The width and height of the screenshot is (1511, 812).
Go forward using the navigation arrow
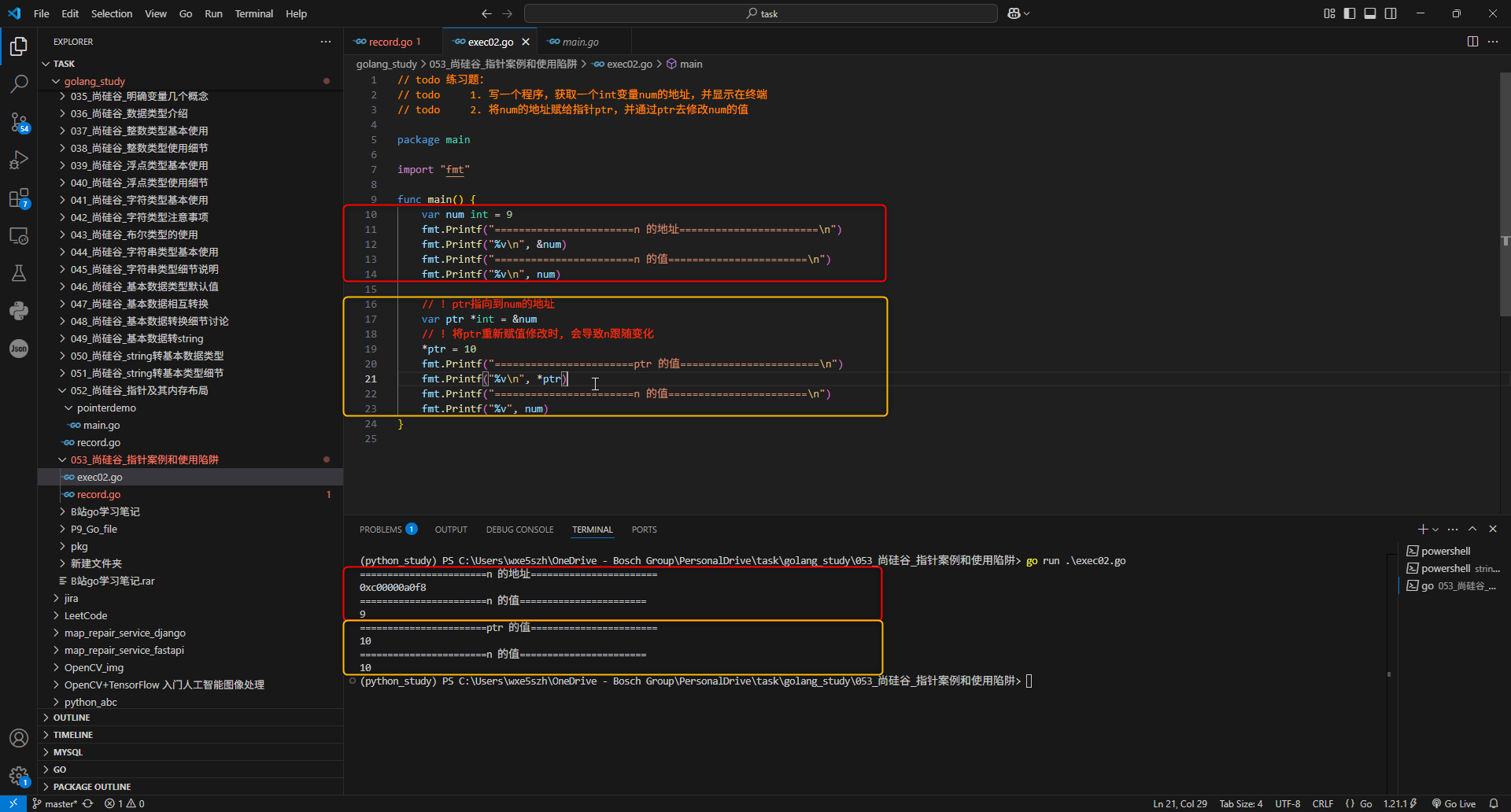pos(508,13)
